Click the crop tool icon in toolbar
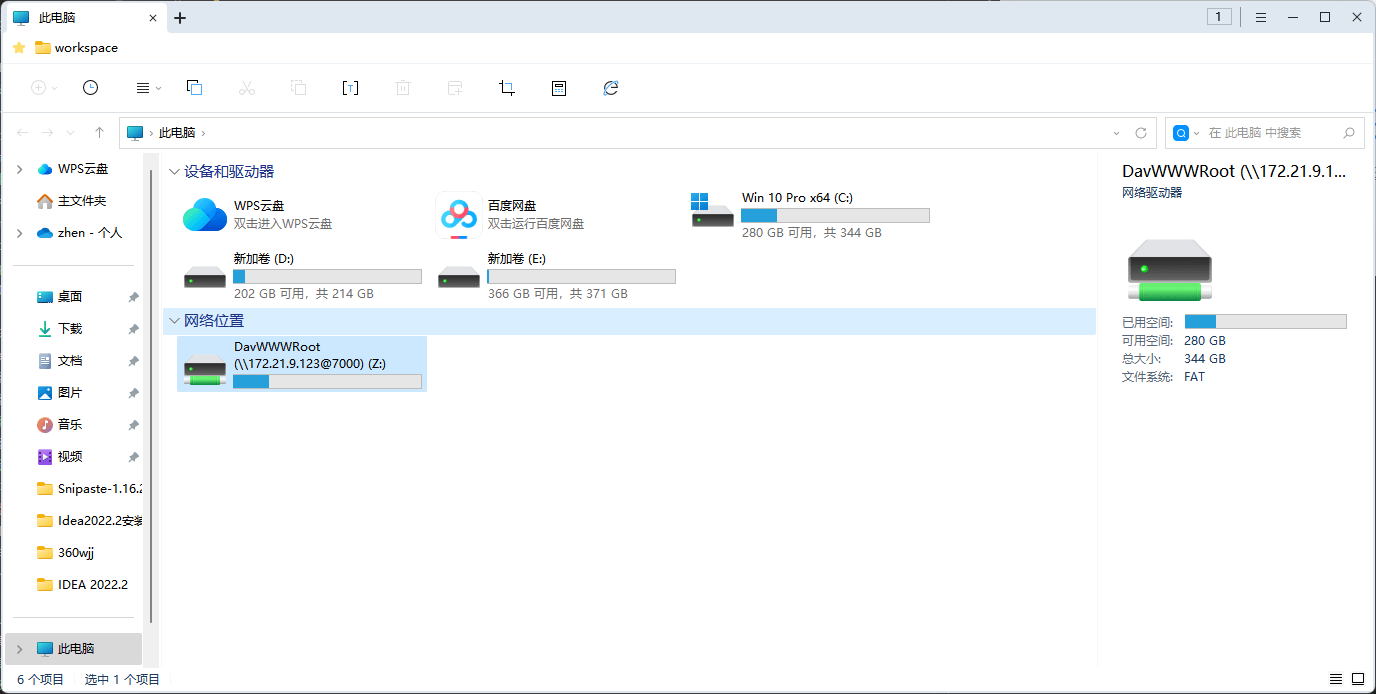1376x694 pixels. click(x=507, y=88)
